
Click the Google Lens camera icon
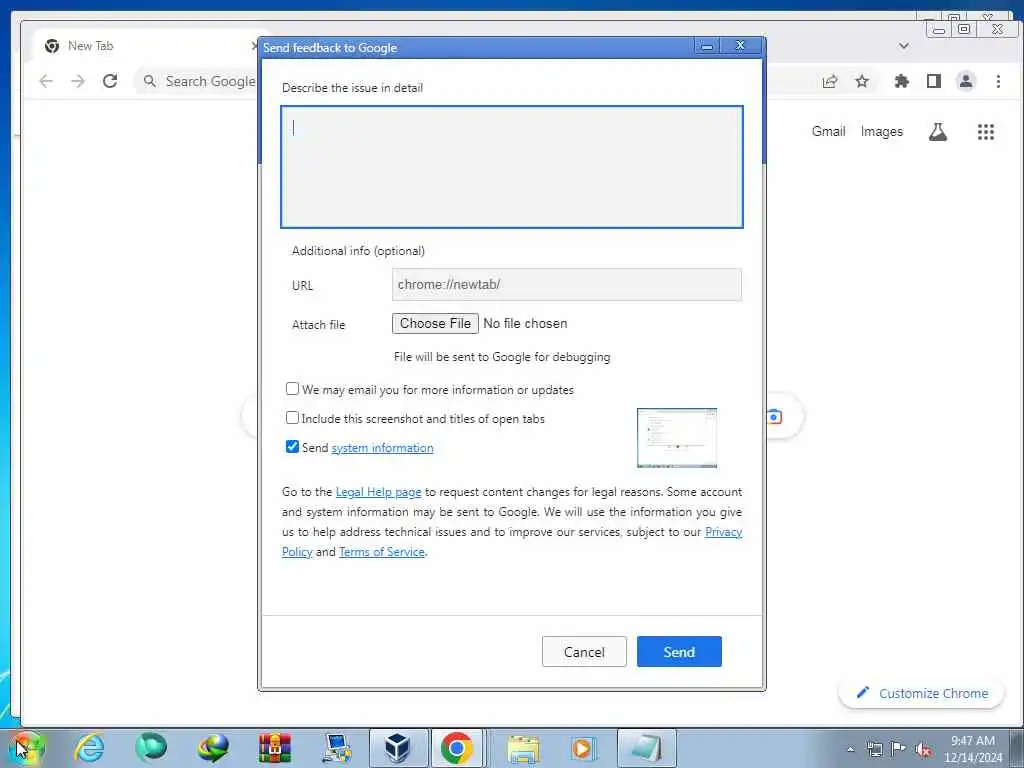click(775, 417)
